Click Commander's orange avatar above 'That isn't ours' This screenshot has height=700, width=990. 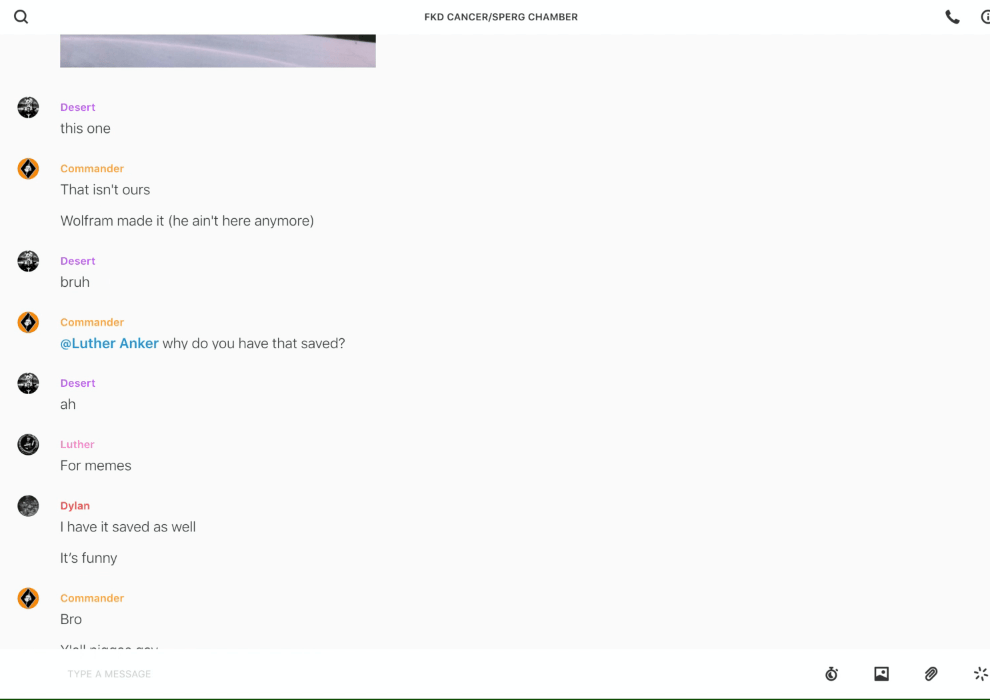tap(28, 169)
